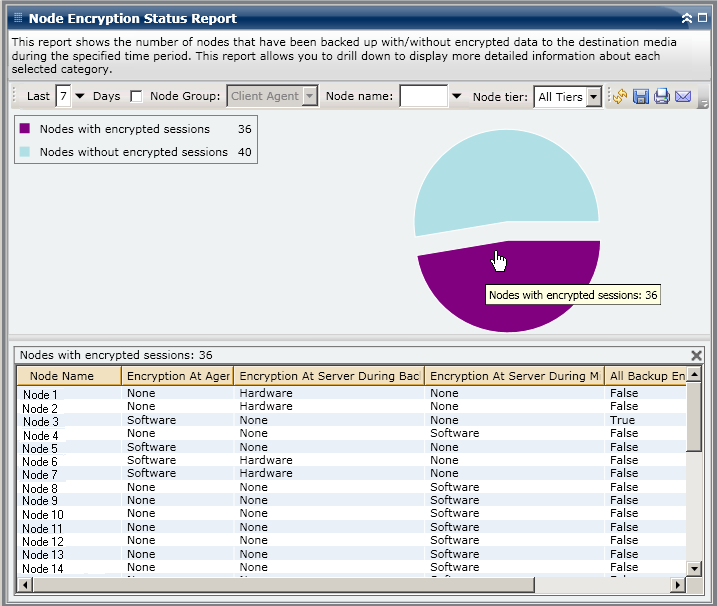Viewport: 717px width, 606px height.
Task: Close the drill-down details table
Action: pos(697,355)
